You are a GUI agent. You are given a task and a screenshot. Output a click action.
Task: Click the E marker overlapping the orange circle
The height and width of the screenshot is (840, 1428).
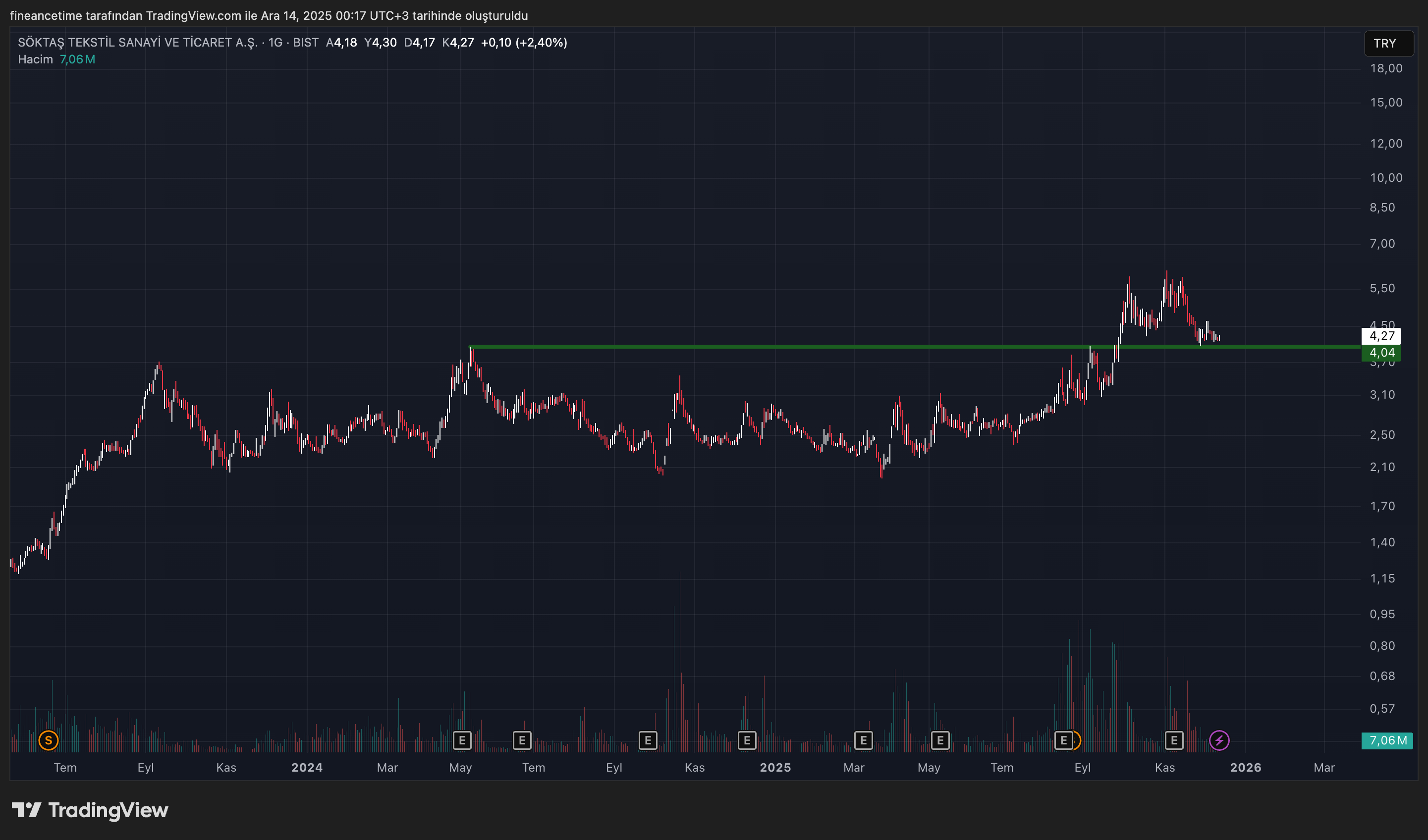tap(1063, 740)
